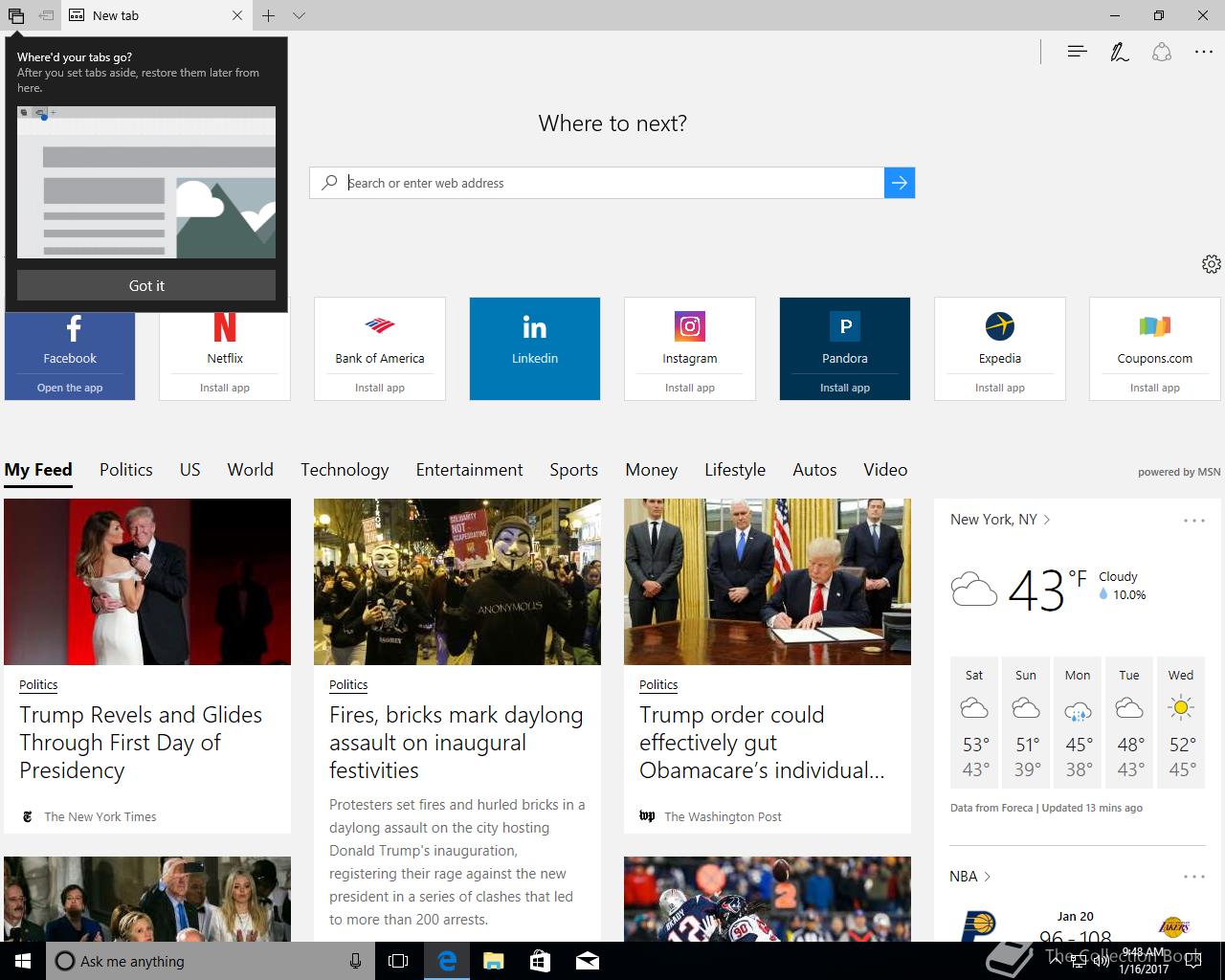
Task: Open page customize gear icon
Action: click(1211, 264)
